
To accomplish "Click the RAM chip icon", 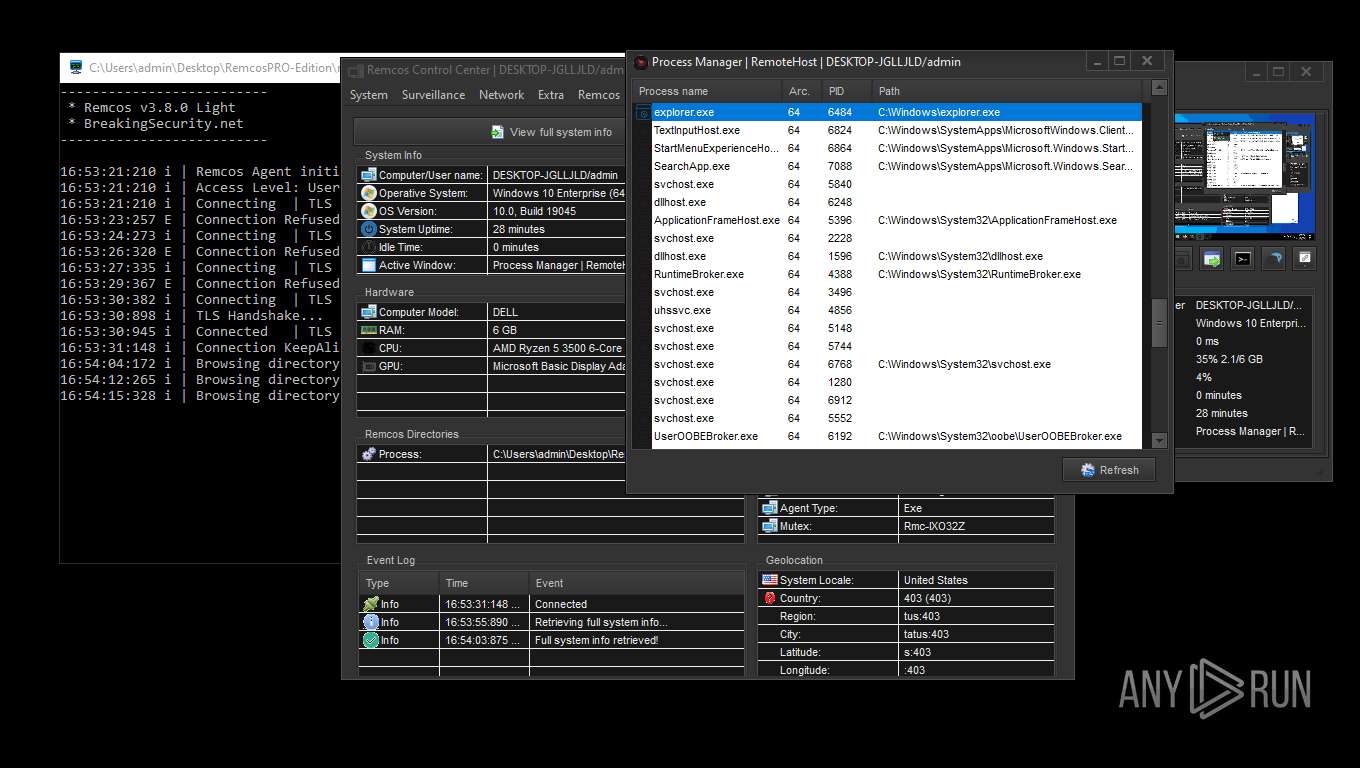I will point(369,330).
